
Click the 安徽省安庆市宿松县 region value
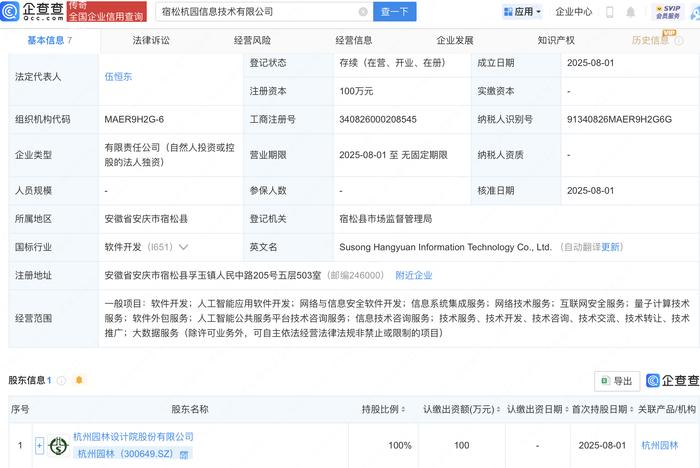tap(146, 219)
